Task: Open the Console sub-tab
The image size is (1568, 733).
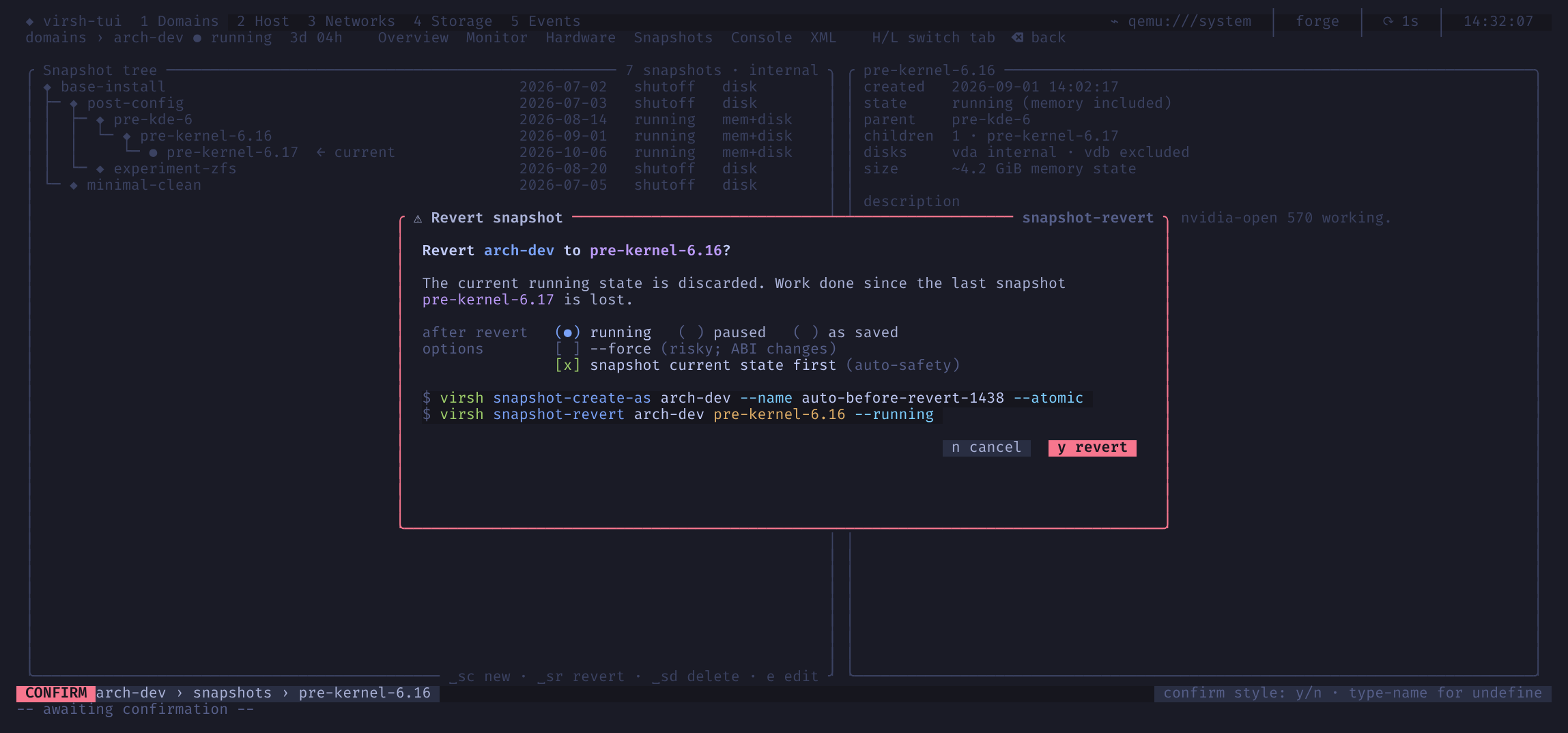Action: [762, 38]
